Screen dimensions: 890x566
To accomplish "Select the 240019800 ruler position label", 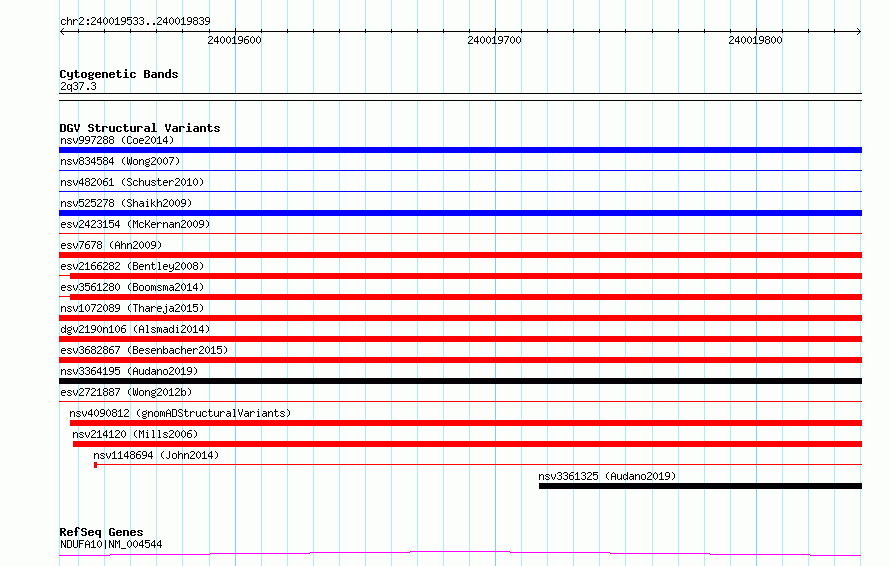I will (x=755, y=40).
